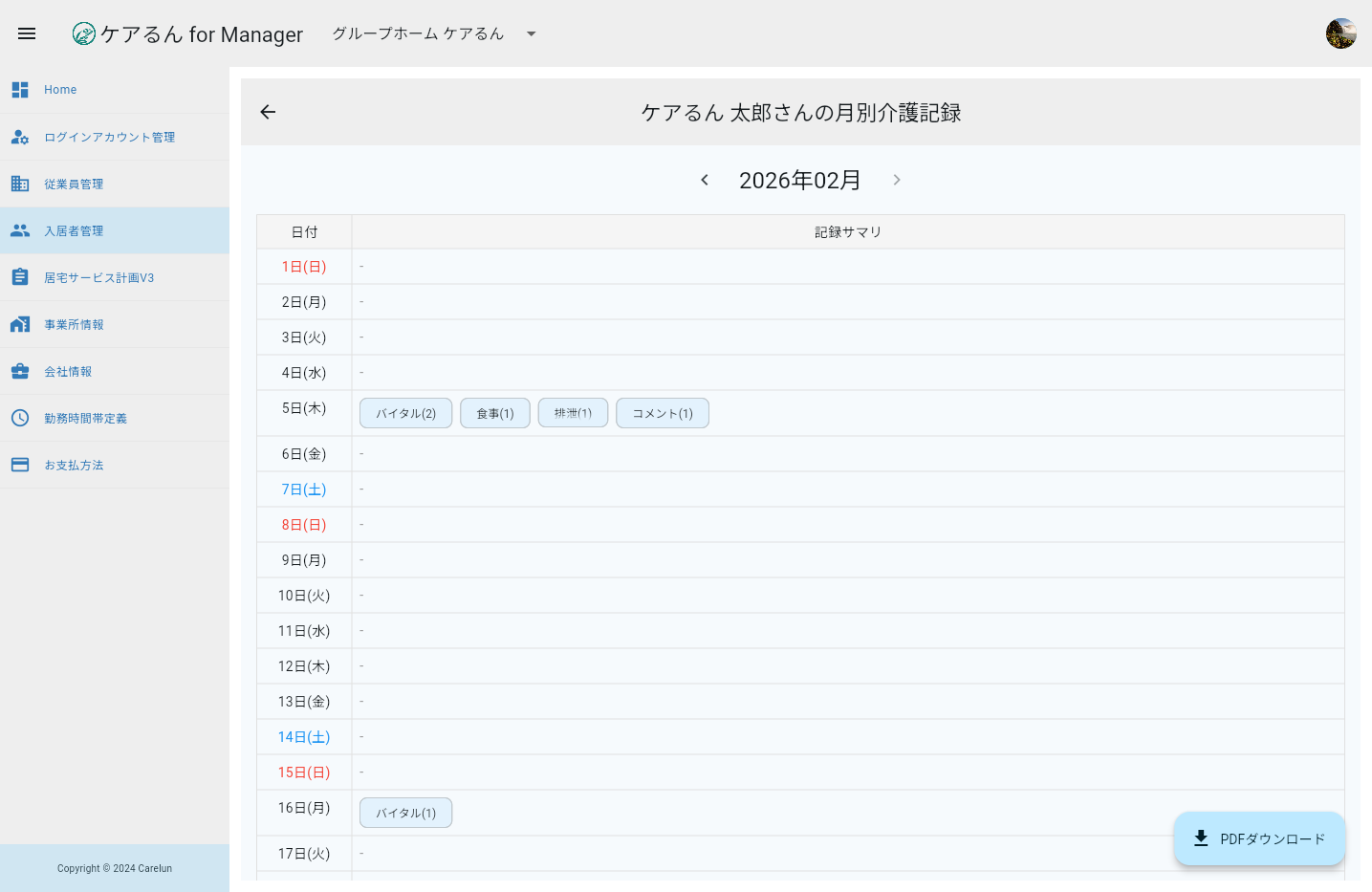The height and width of the screenshot is (892, 1372).
Task: Select the 会社情報 briefcase icon
Action: pyautogui.click(x=20, y=371)
